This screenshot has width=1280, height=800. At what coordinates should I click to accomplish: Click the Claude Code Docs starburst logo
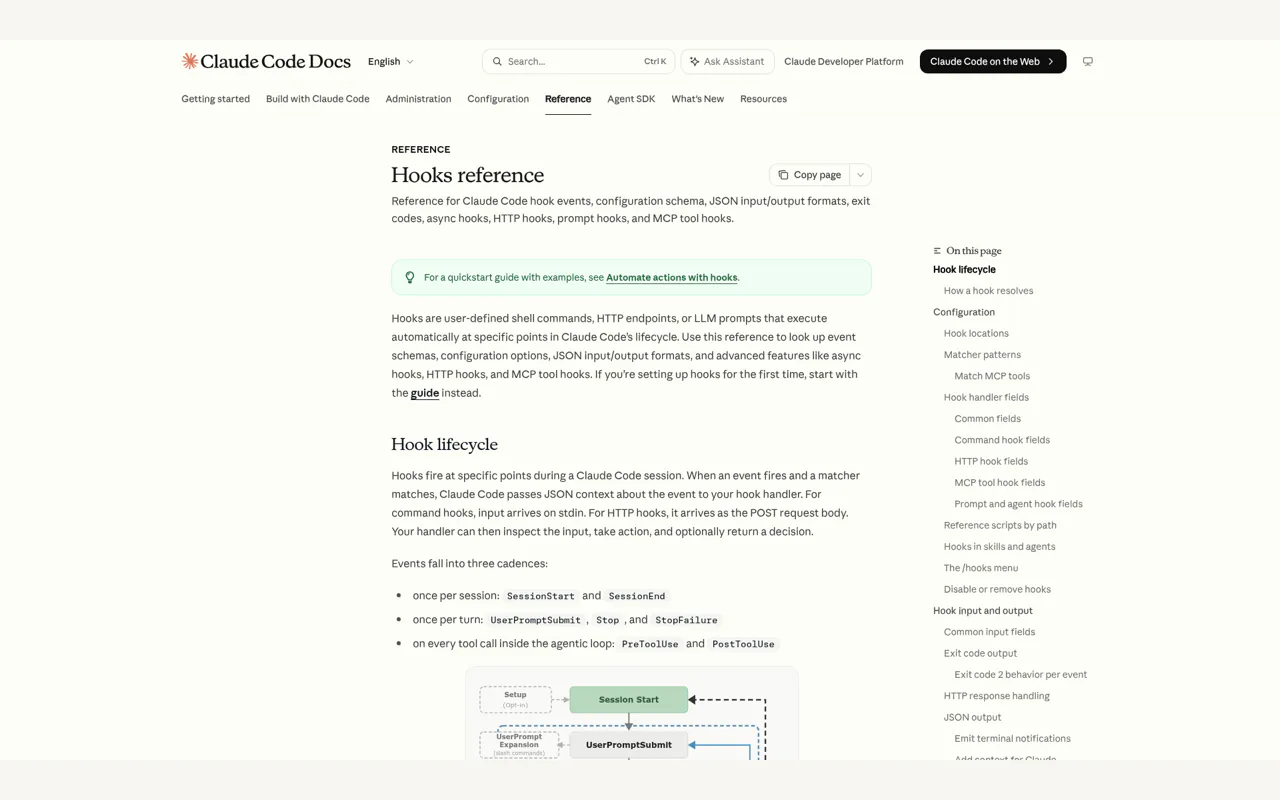(x=189, y=61)
